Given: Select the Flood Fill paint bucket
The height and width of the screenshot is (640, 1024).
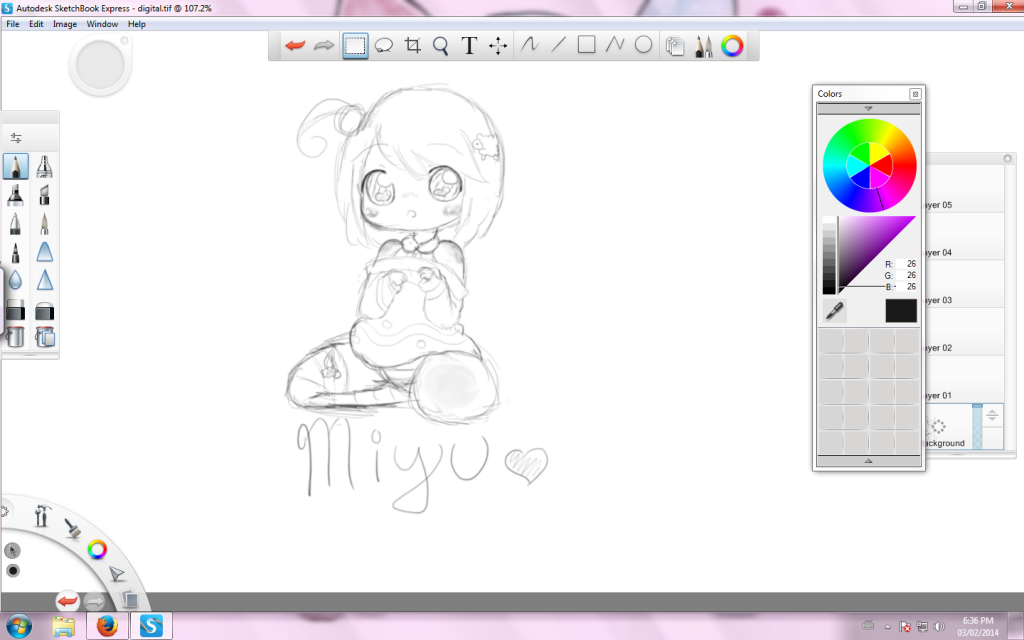Looking at the screenshot, I should click(x=16, y=337).
